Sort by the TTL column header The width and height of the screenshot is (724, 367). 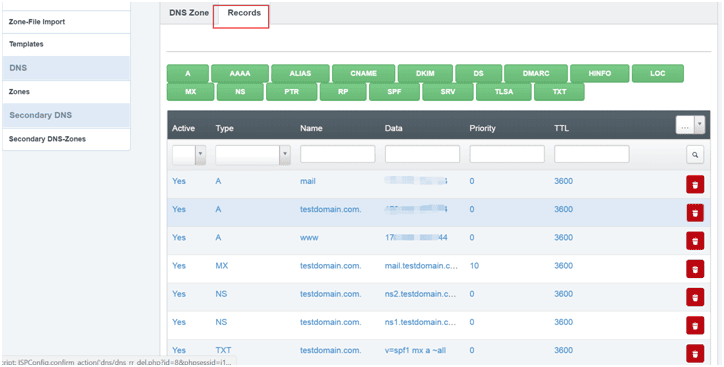point(561,128)
